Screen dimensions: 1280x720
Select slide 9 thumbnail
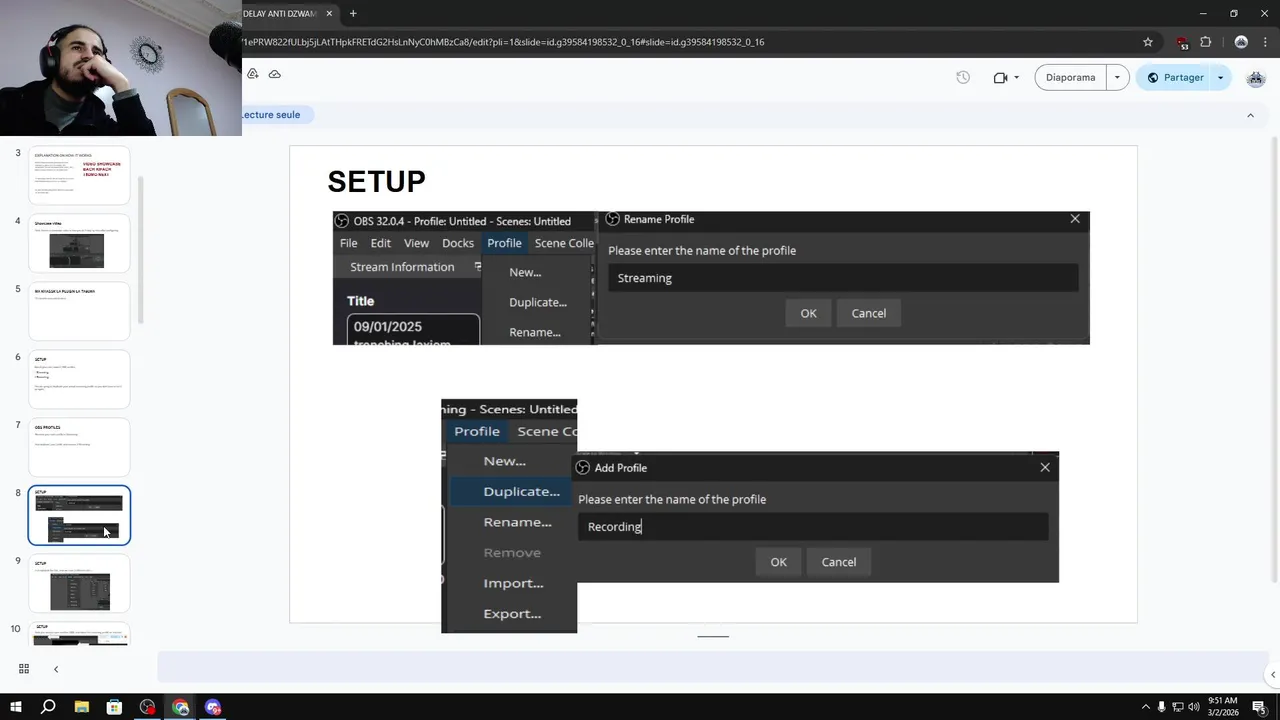point(79,583)
